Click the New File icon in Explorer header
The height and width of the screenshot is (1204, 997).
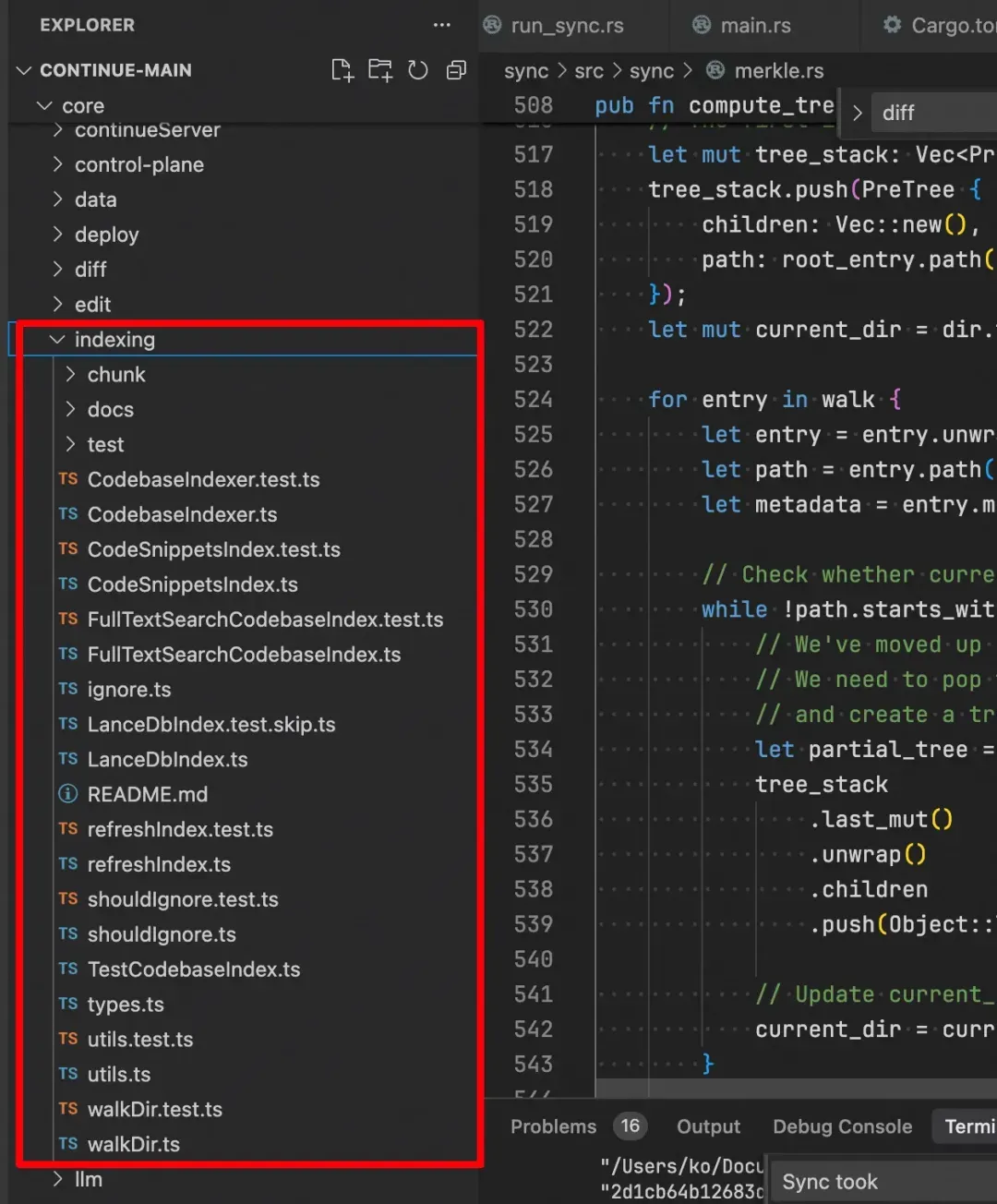342,70
